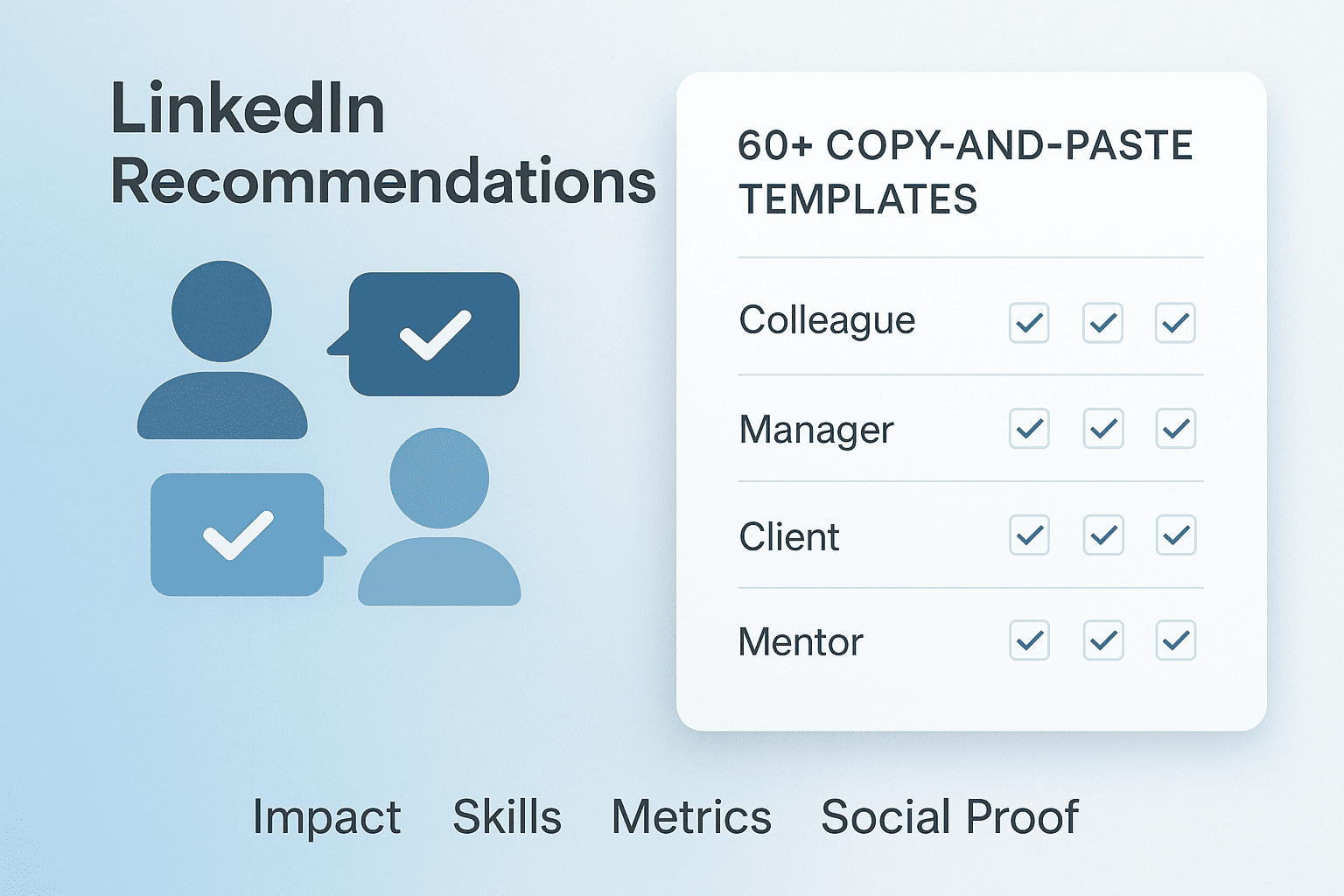
Task: Click the dark blue person icon
Action: point(222,350)
